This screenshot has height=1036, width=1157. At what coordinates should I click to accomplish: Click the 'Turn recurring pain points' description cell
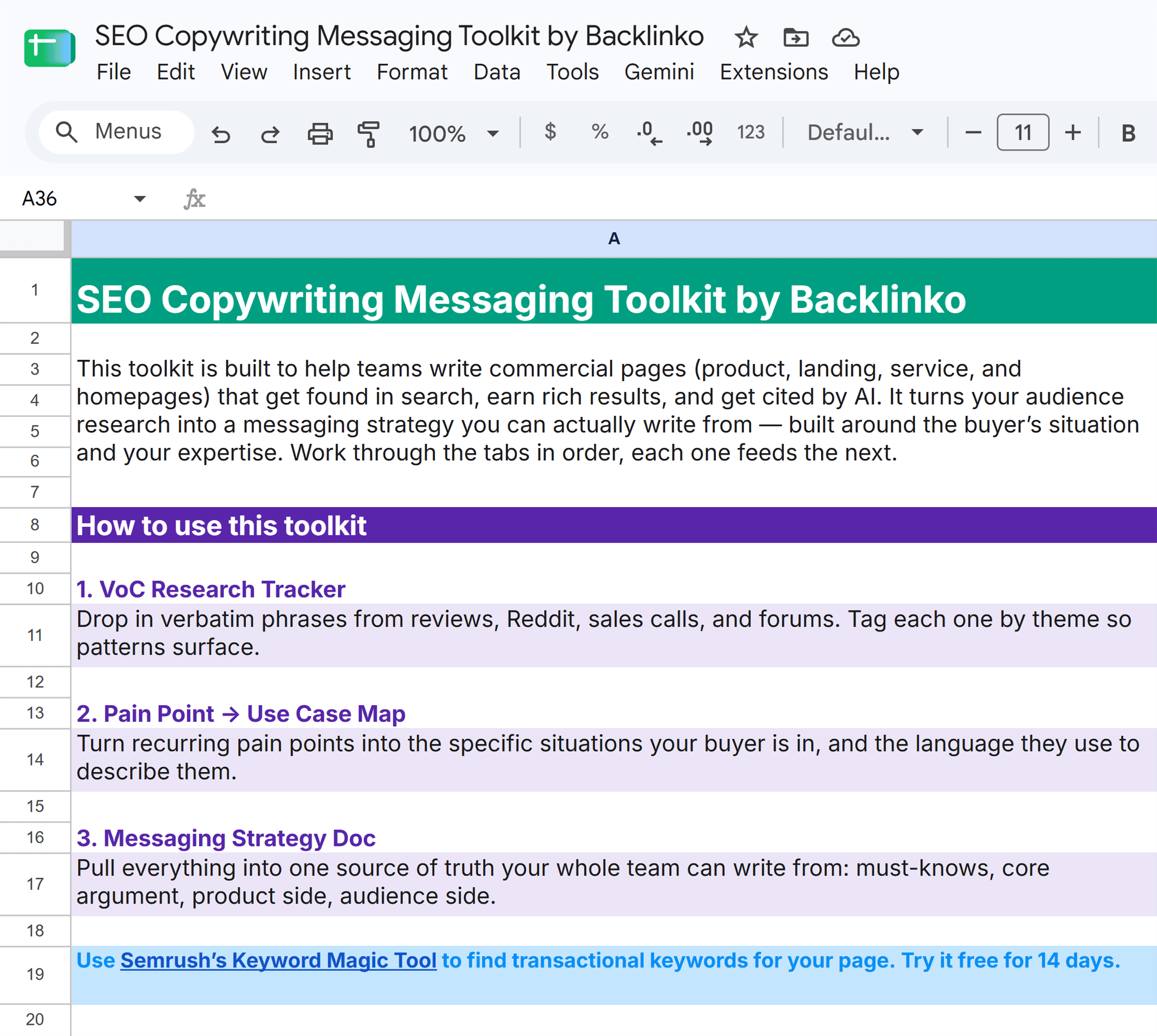point(614,759)
